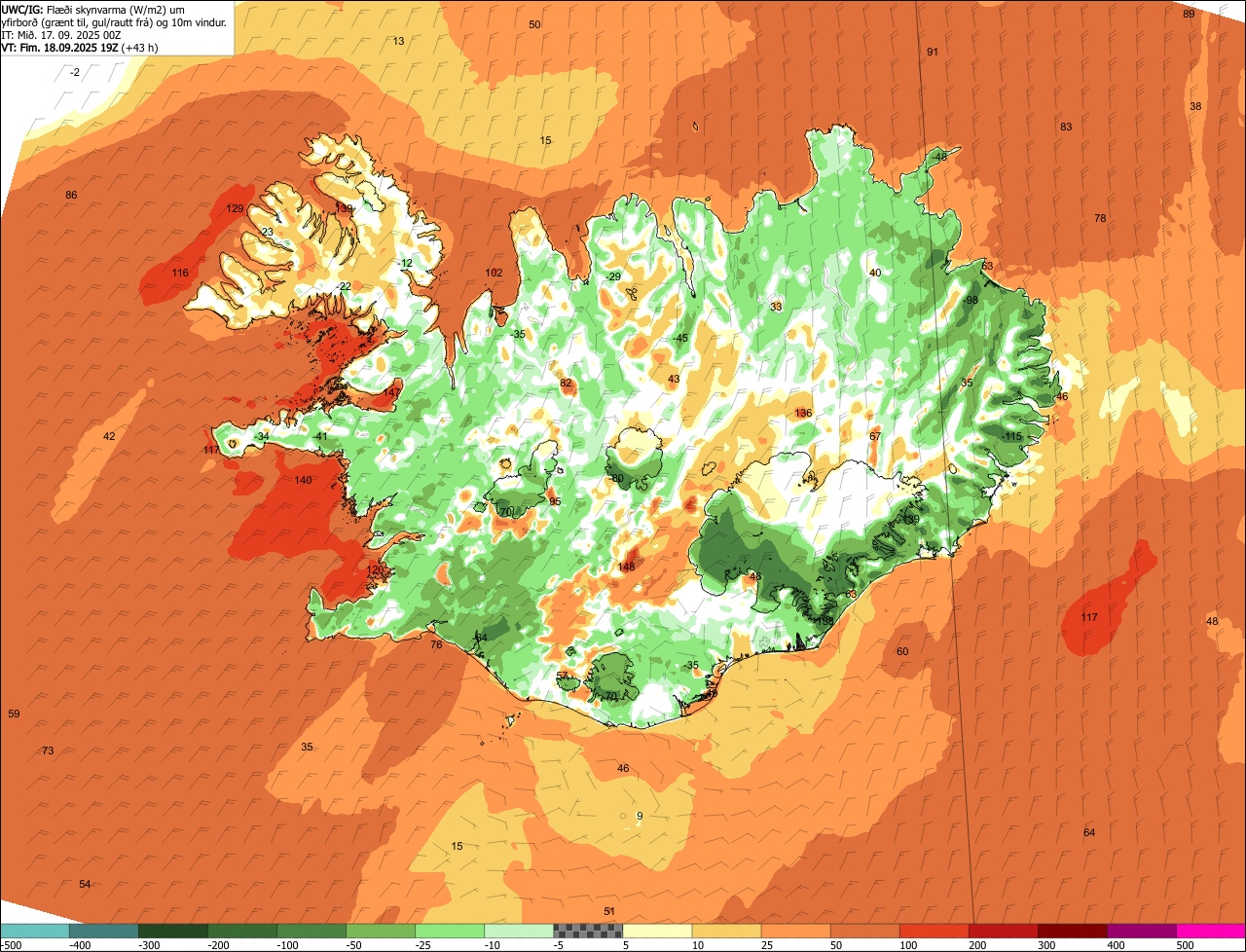Click the 'IT: Mið. 17. 09. 2025 00Z' line

[59, 34]
